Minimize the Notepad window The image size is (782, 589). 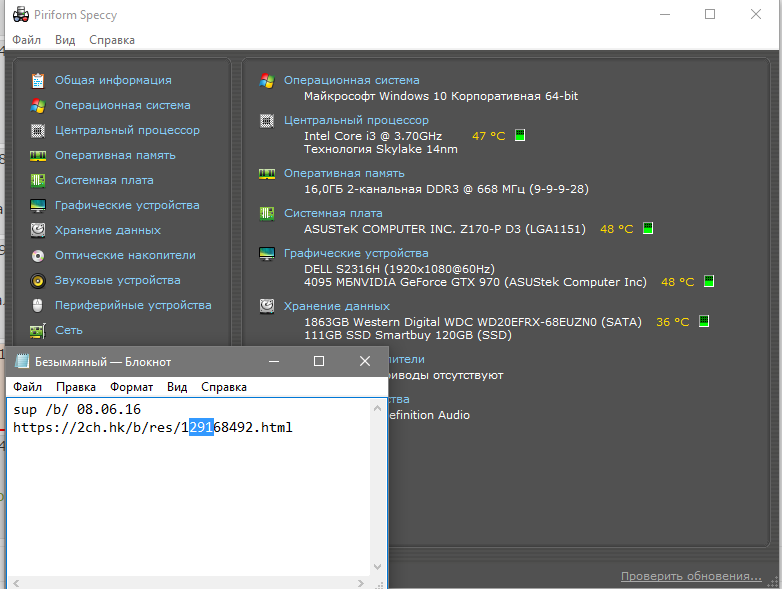274,361
